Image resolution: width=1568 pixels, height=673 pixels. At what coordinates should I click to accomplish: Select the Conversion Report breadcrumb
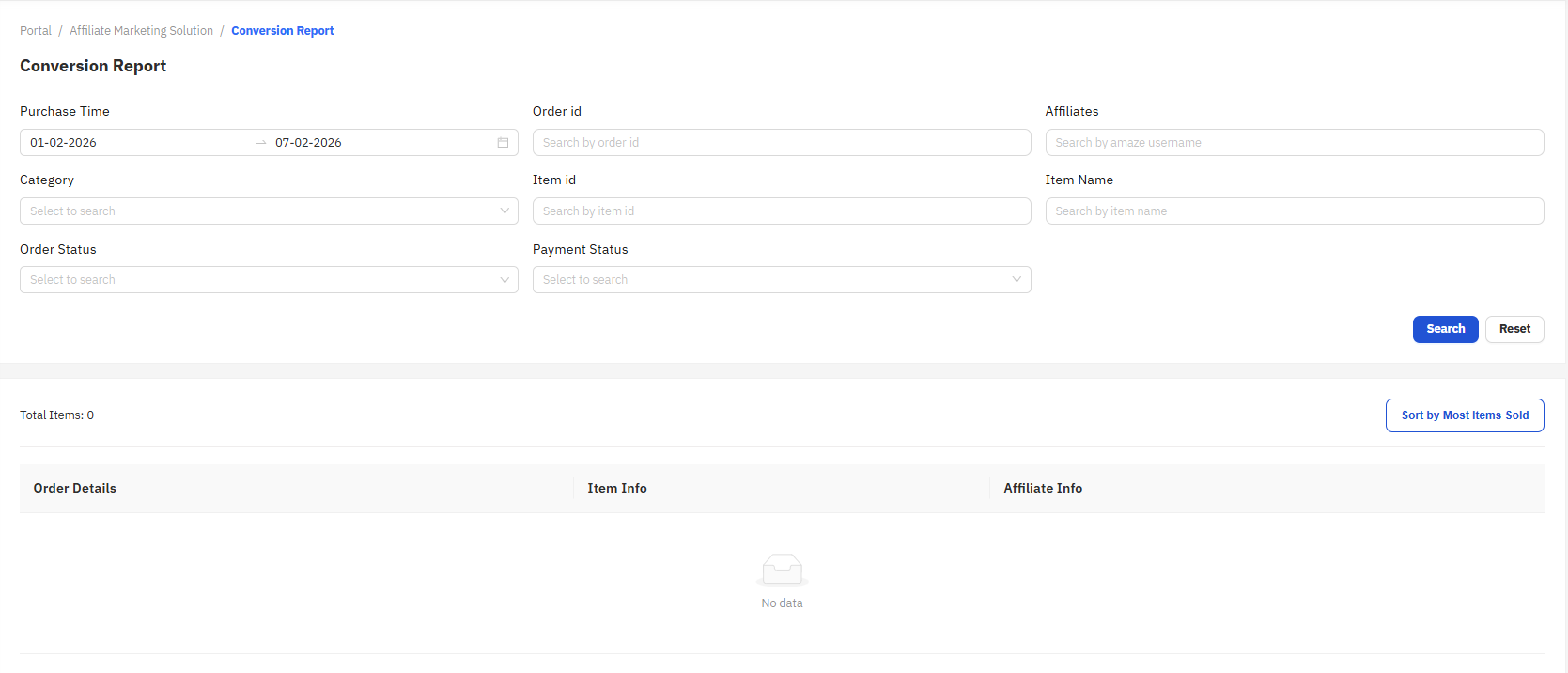click(x=282, y=31)
